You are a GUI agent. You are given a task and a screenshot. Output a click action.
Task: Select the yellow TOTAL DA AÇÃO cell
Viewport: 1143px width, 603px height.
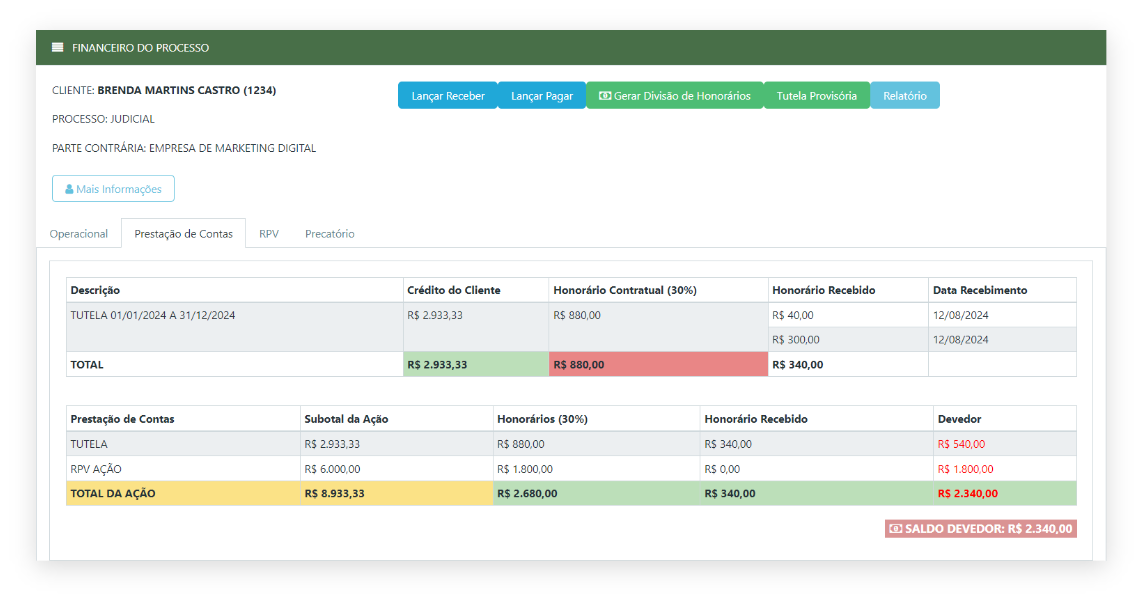point(182,493)
